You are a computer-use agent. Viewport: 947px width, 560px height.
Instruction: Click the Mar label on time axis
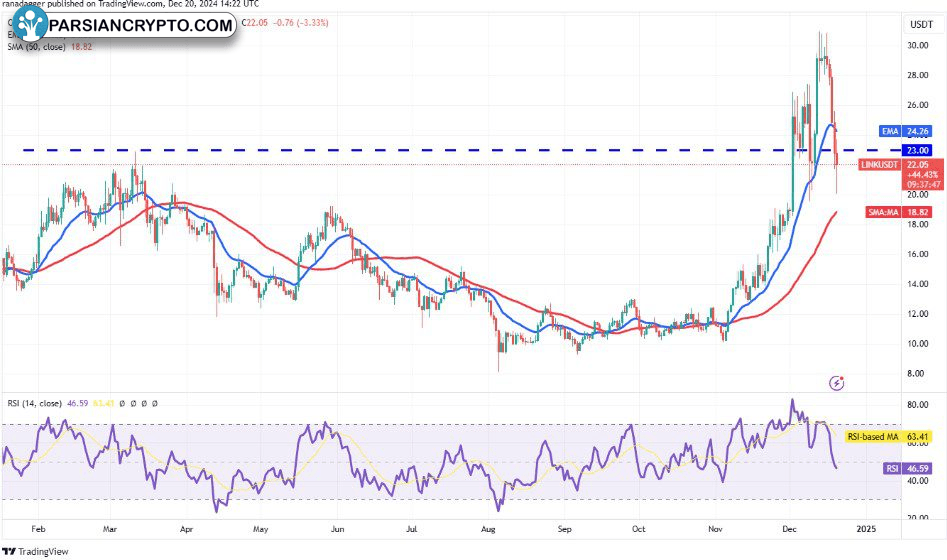click(110, 529)
